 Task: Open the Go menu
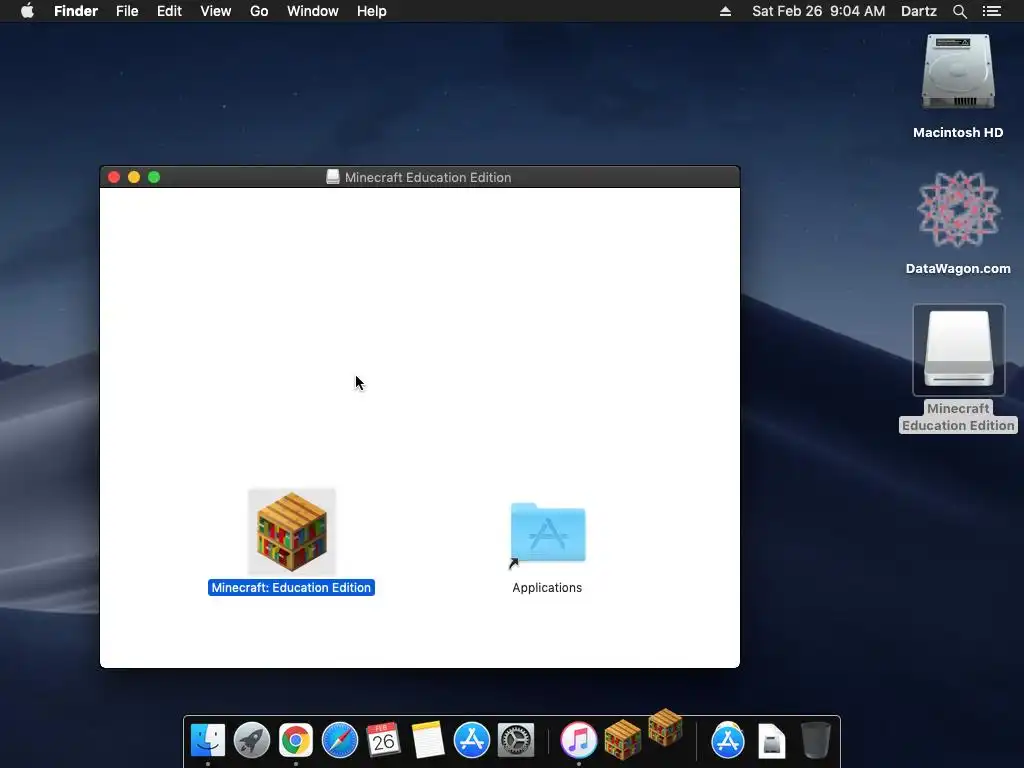(x=259, y=11)
